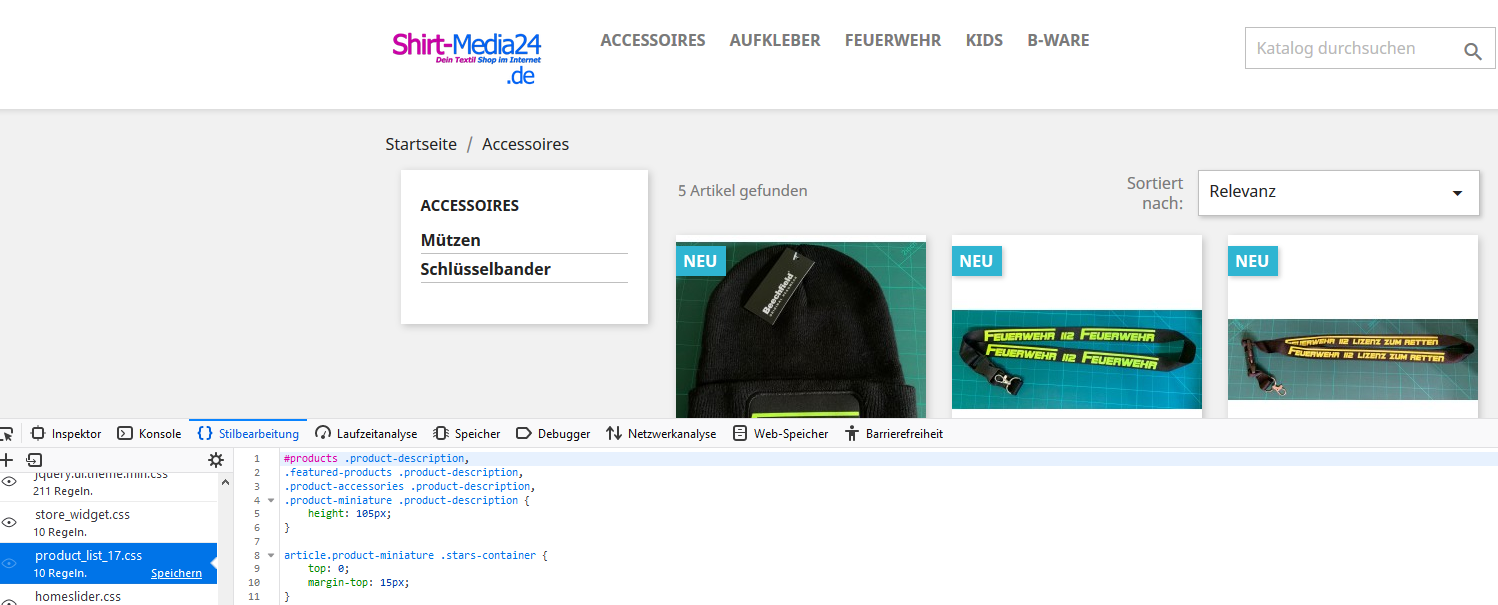Open the Netzwerkanalyse tab
Screen dimensions: 1498x605
(661, 434)
